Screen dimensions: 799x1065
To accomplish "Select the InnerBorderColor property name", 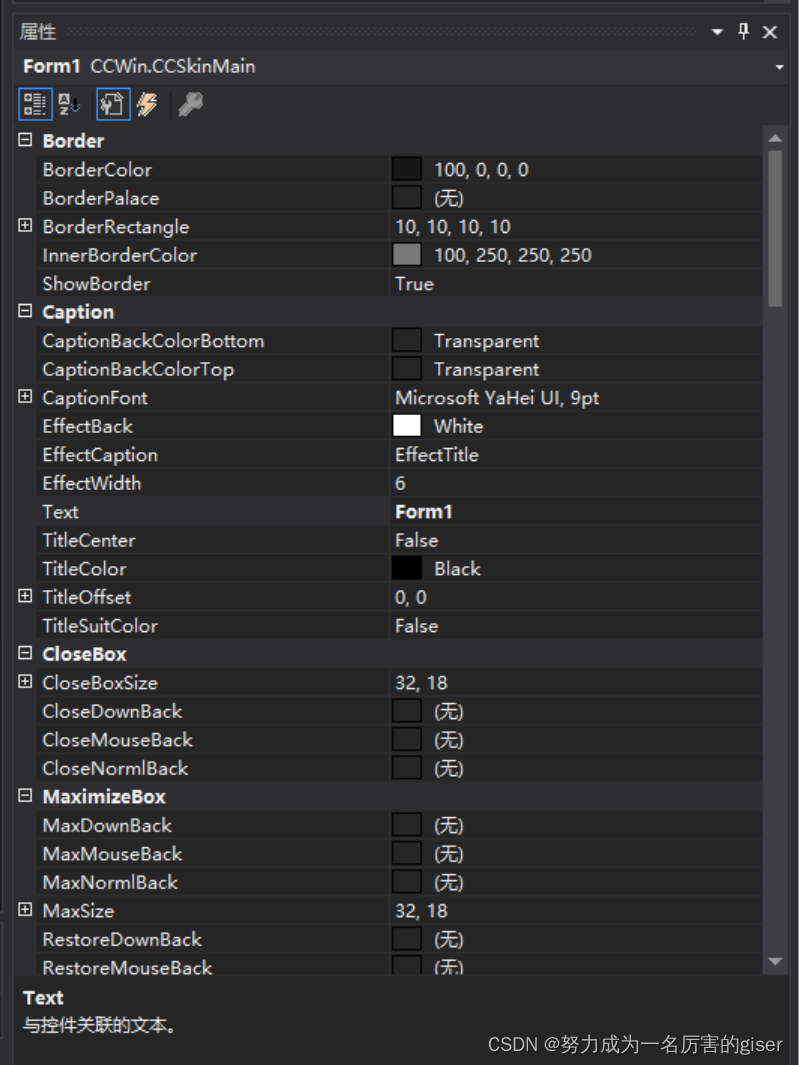I will (x=120, y=255).
